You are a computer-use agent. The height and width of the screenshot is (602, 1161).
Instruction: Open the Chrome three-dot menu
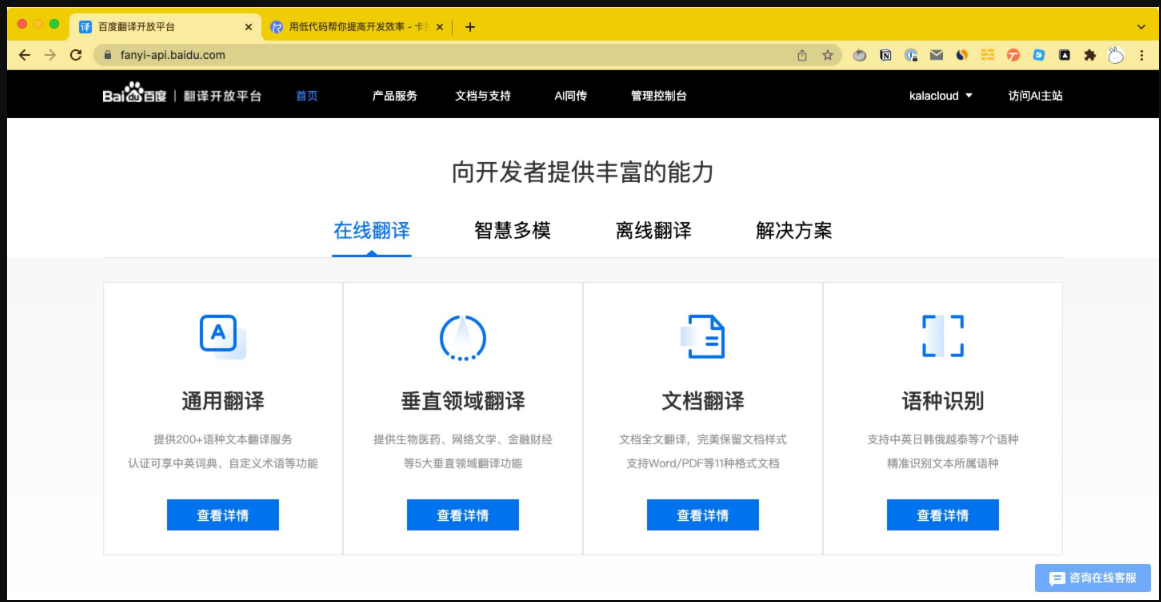[1142, 56]
